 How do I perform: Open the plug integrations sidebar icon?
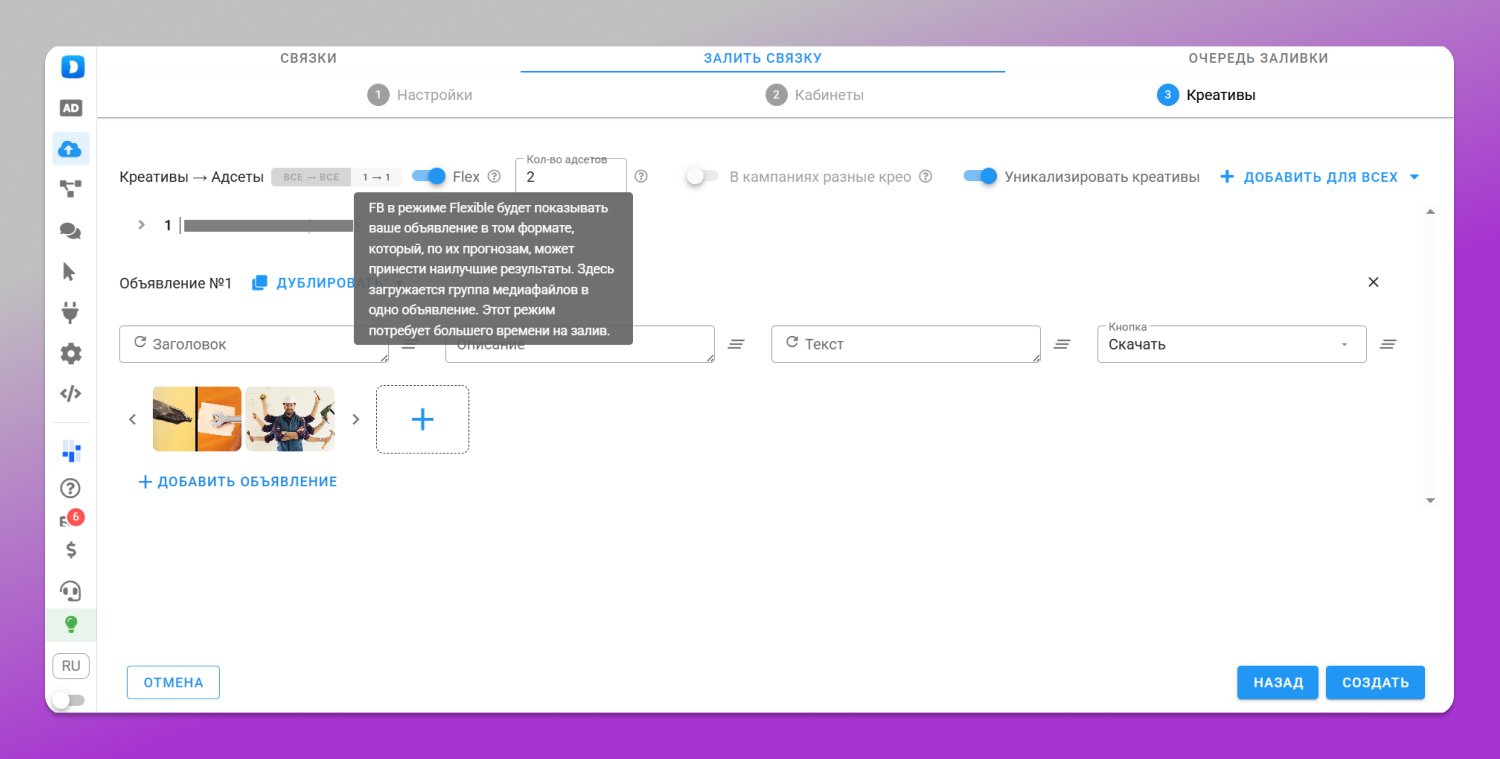tap(71, 312)
